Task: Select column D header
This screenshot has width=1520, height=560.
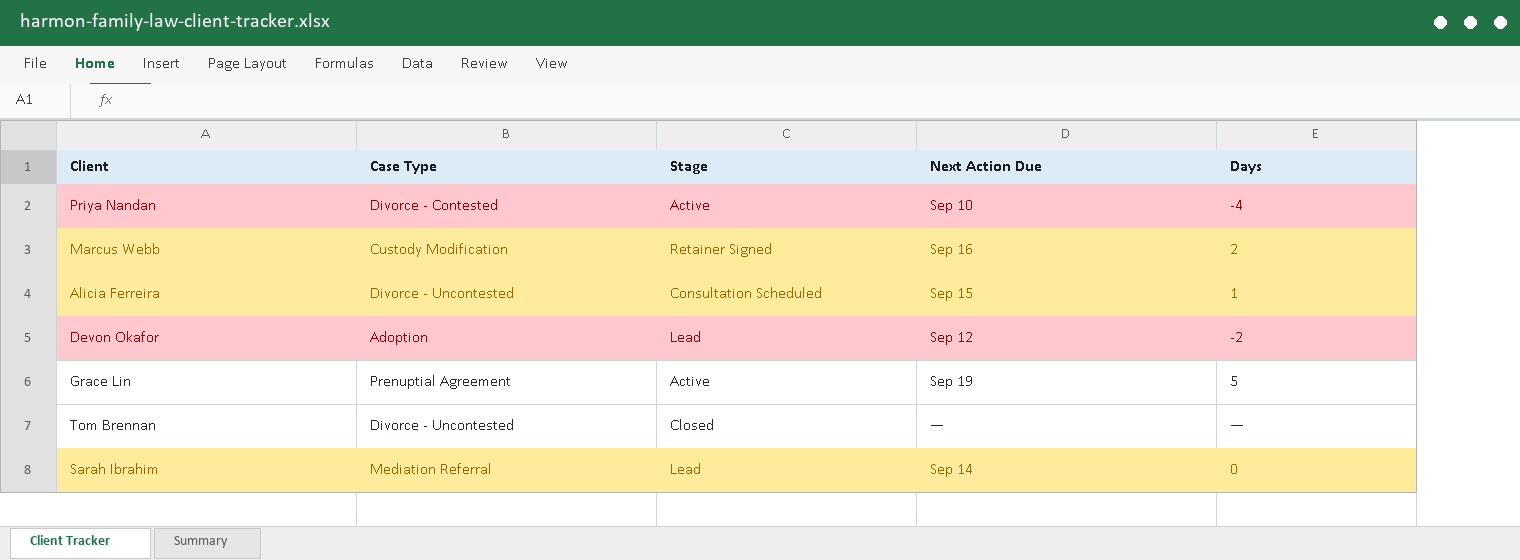Action: (1066, 134)
